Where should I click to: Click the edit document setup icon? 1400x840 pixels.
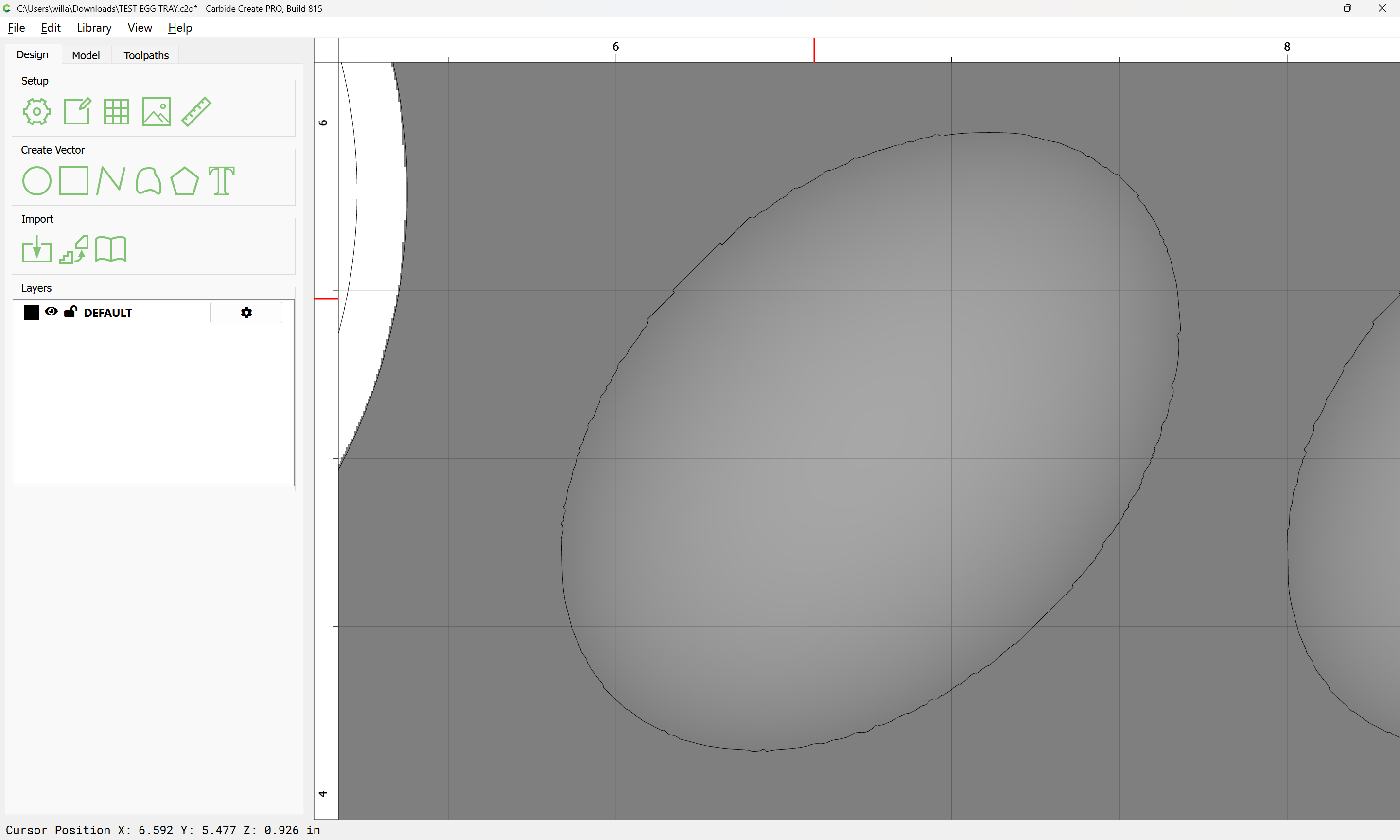[x=77, y=111]
